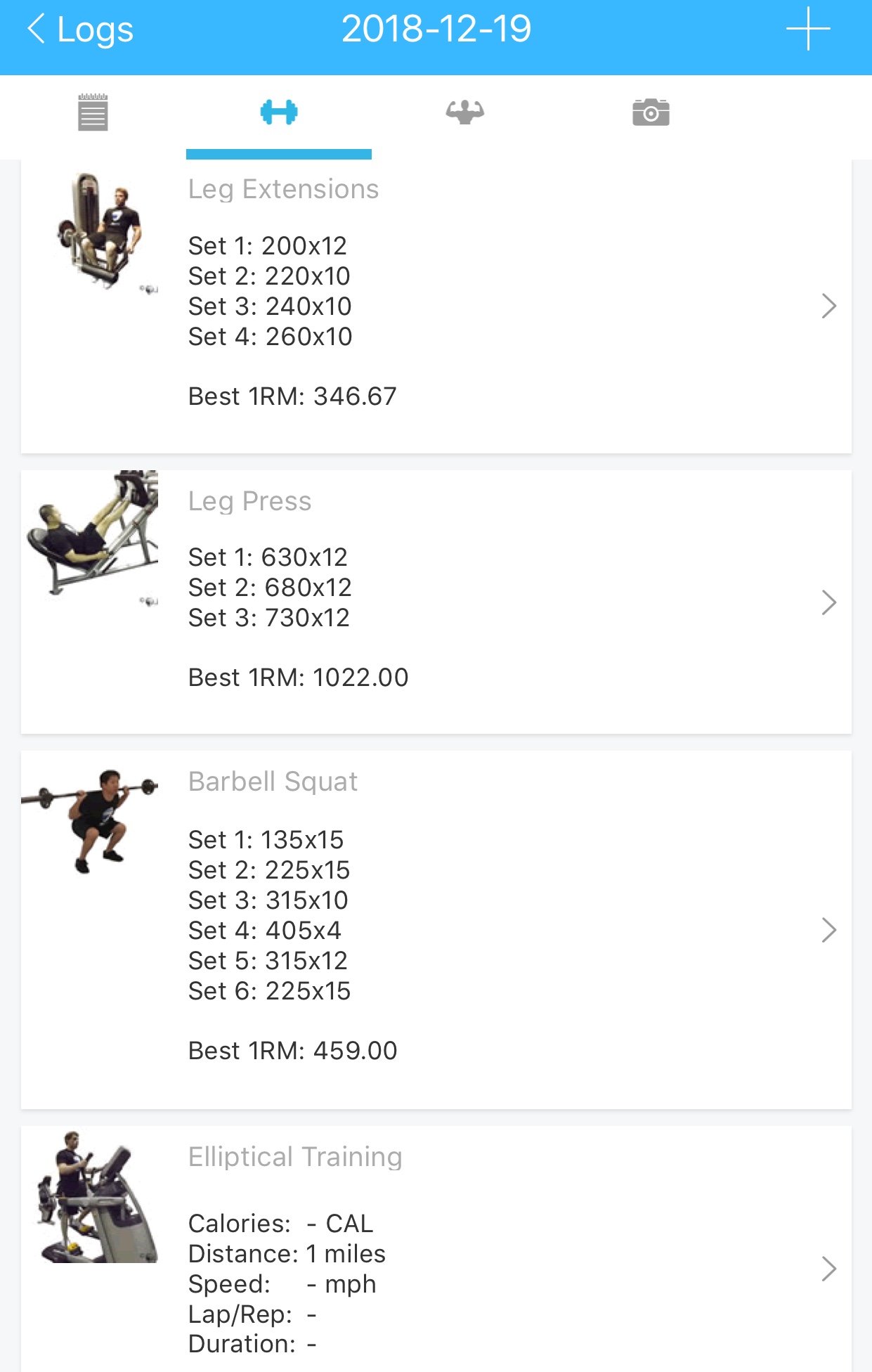Switch to the body muscle flex tab
Image resolution: width=872 pixels, height=1372 pixels.
click(464, 112)
